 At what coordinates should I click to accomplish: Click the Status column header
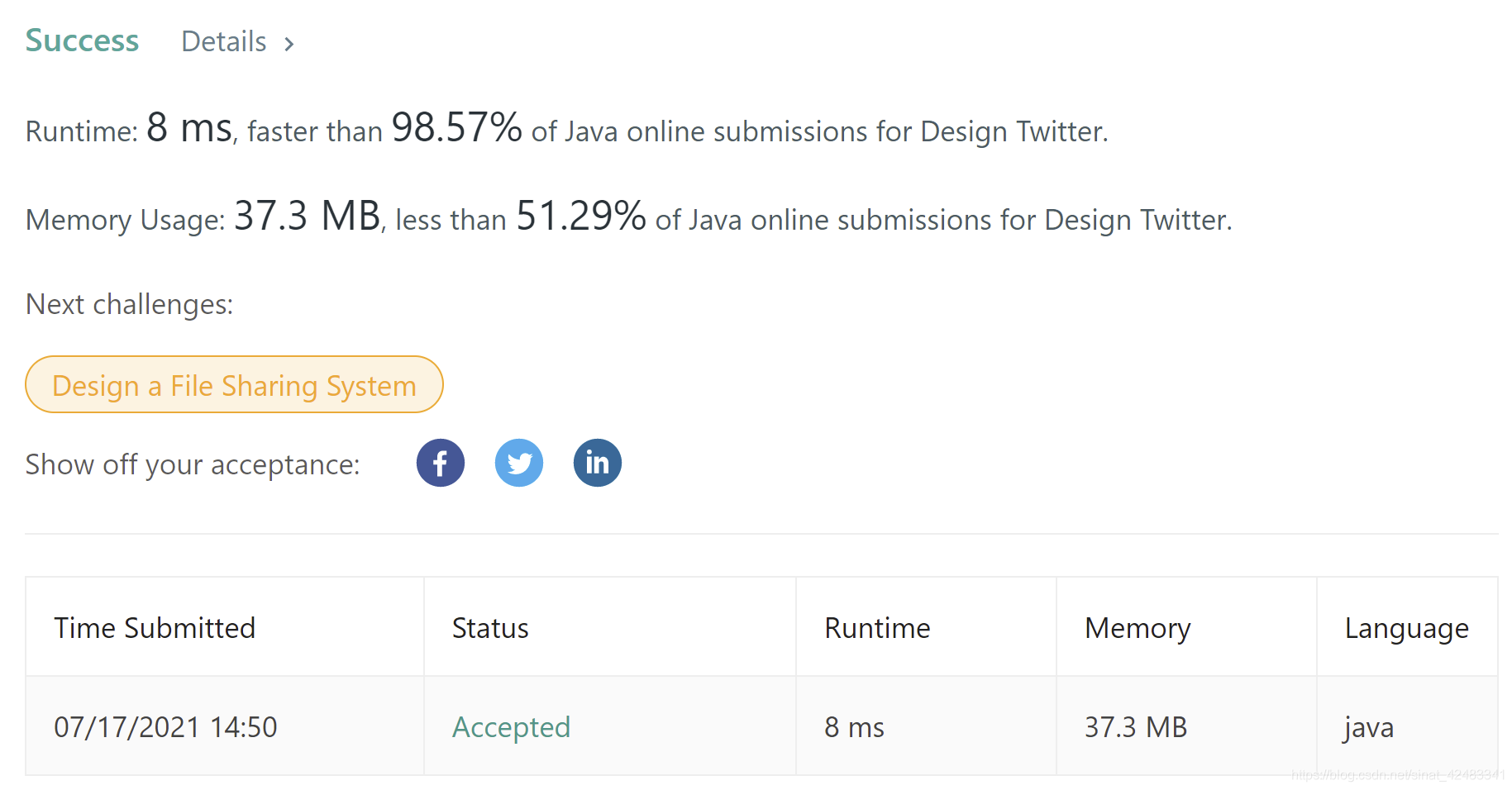(x=489, y=627)
